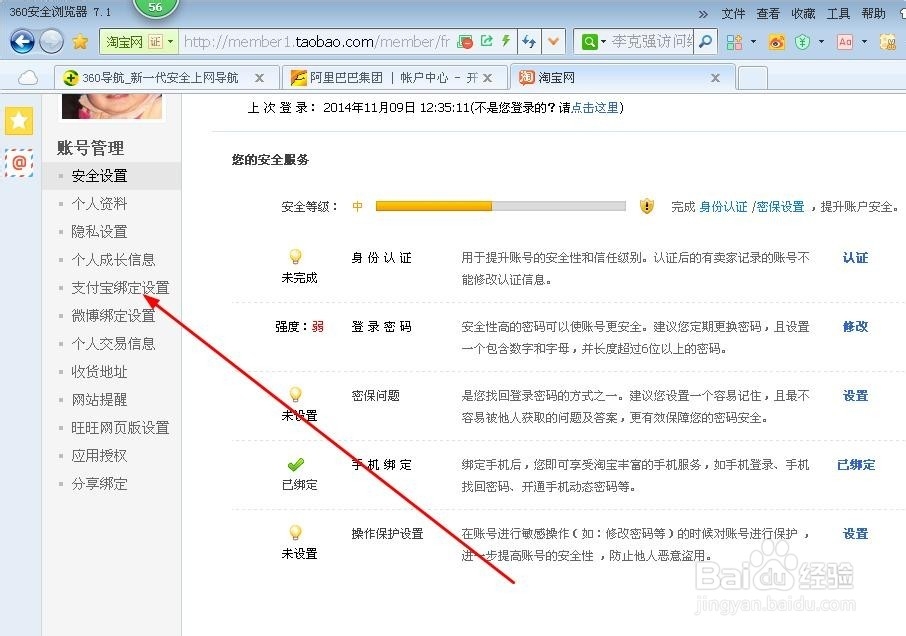This screenshot has width=906, height=636.
Task: Click the cloud icon left of tabs
Action: click(x=27, y=77)
